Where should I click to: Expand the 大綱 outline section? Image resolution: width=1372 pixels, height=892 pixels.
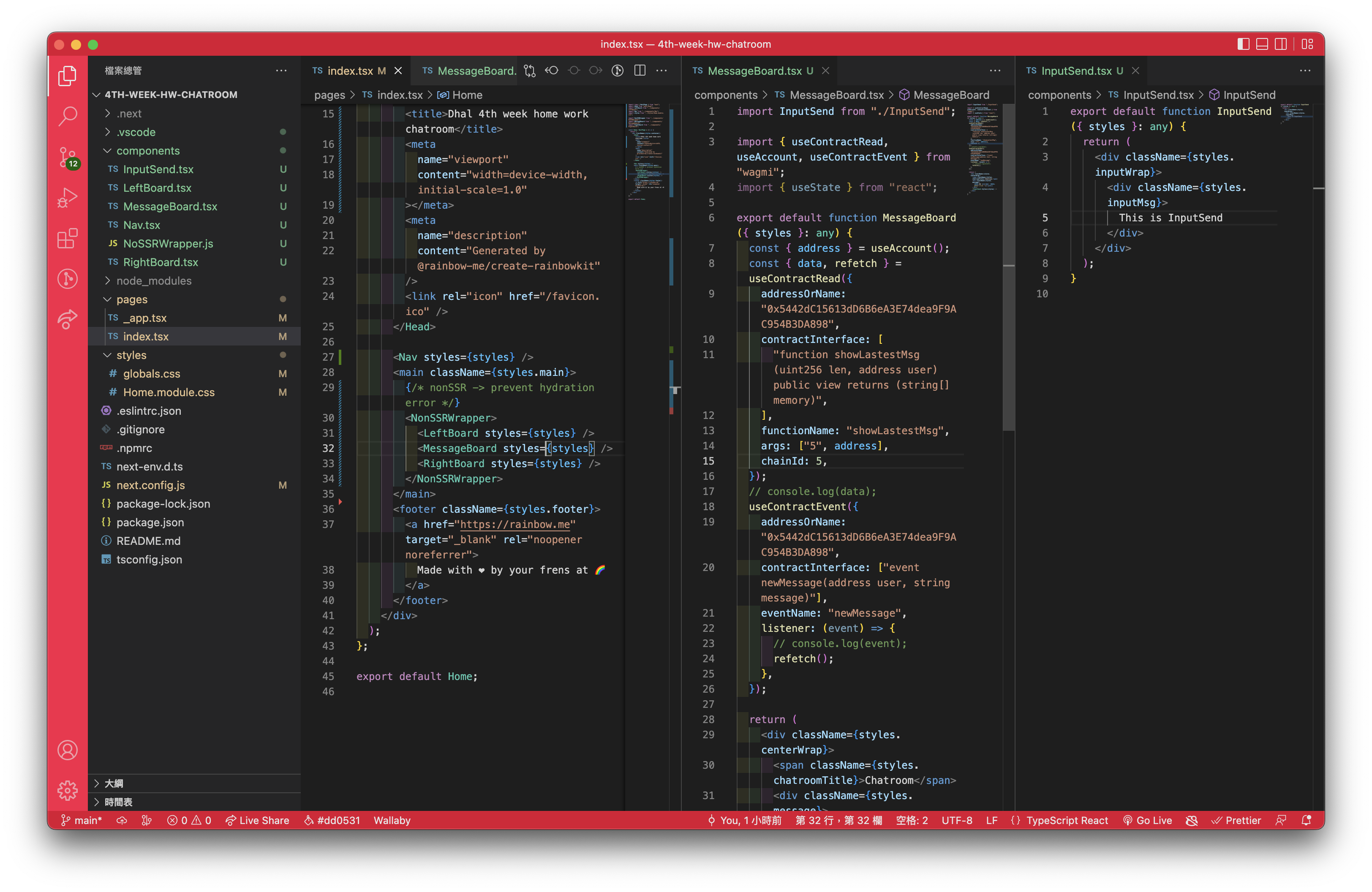pyautogui.click(x=114, y=783)
